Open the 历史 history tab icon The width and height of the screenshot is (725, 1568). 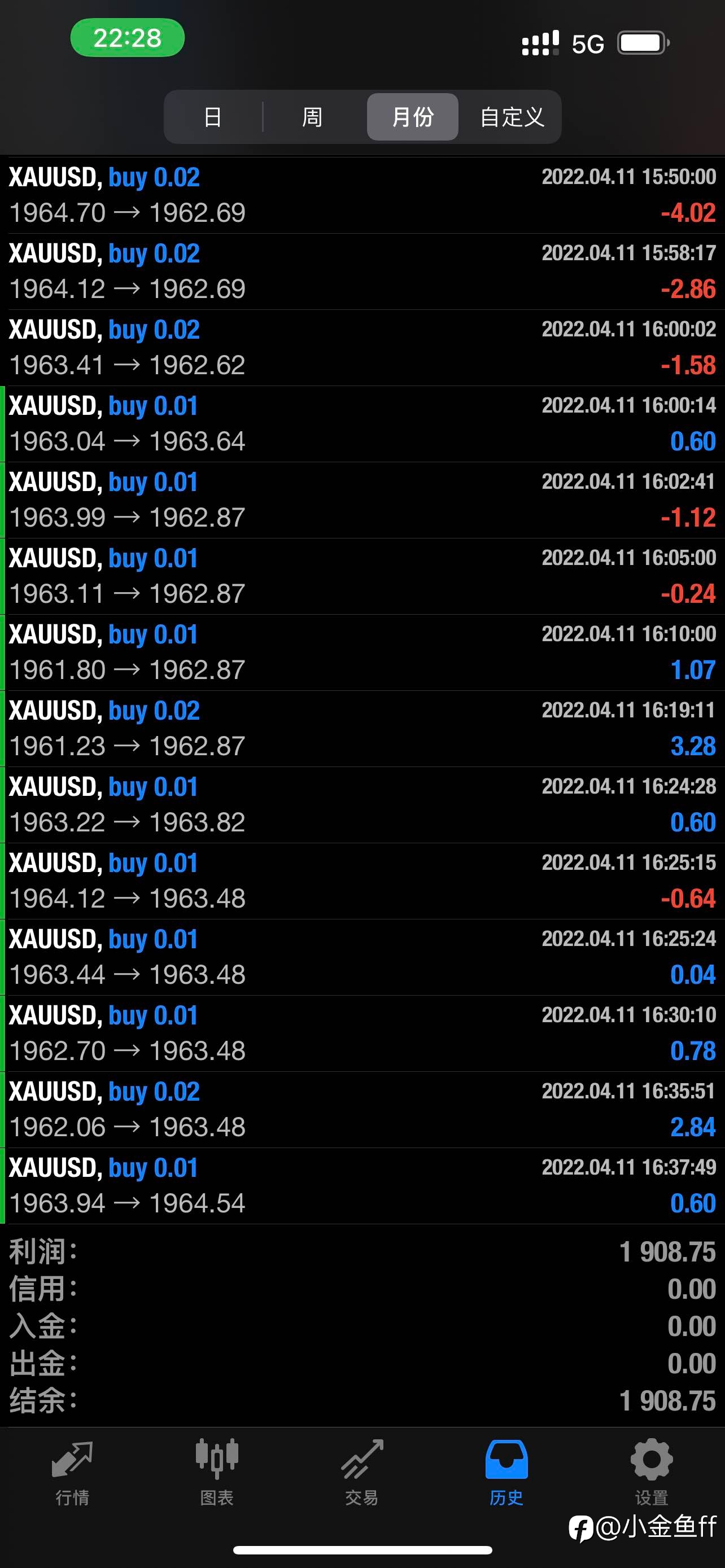[506, 1459]
